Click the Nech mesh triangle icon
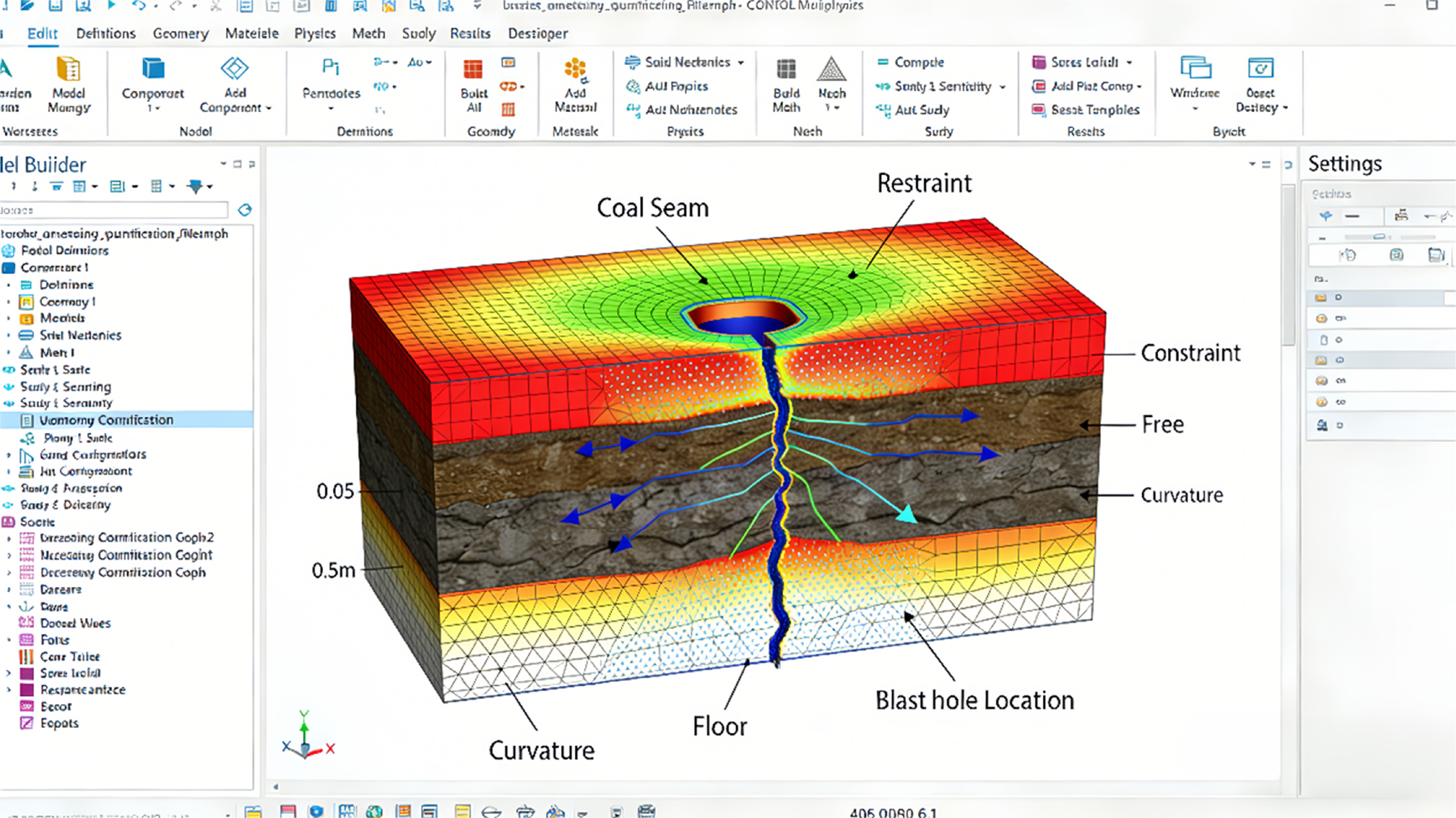 [831, 69]
